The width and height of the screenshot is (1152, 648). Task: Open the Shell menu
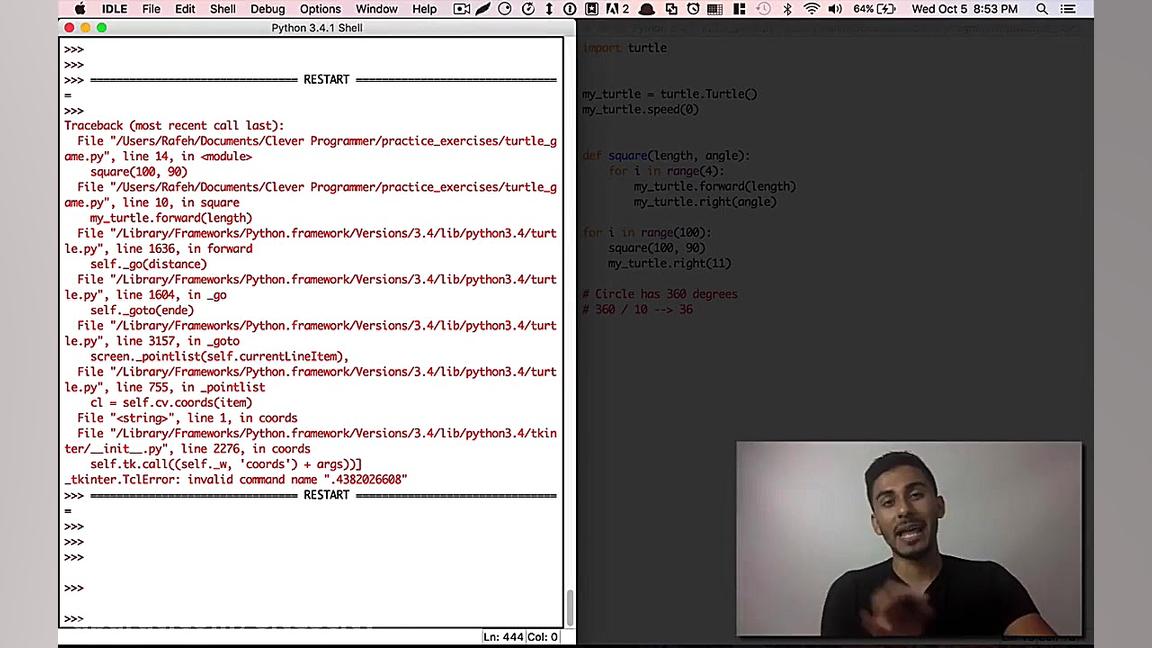[222, 9]
